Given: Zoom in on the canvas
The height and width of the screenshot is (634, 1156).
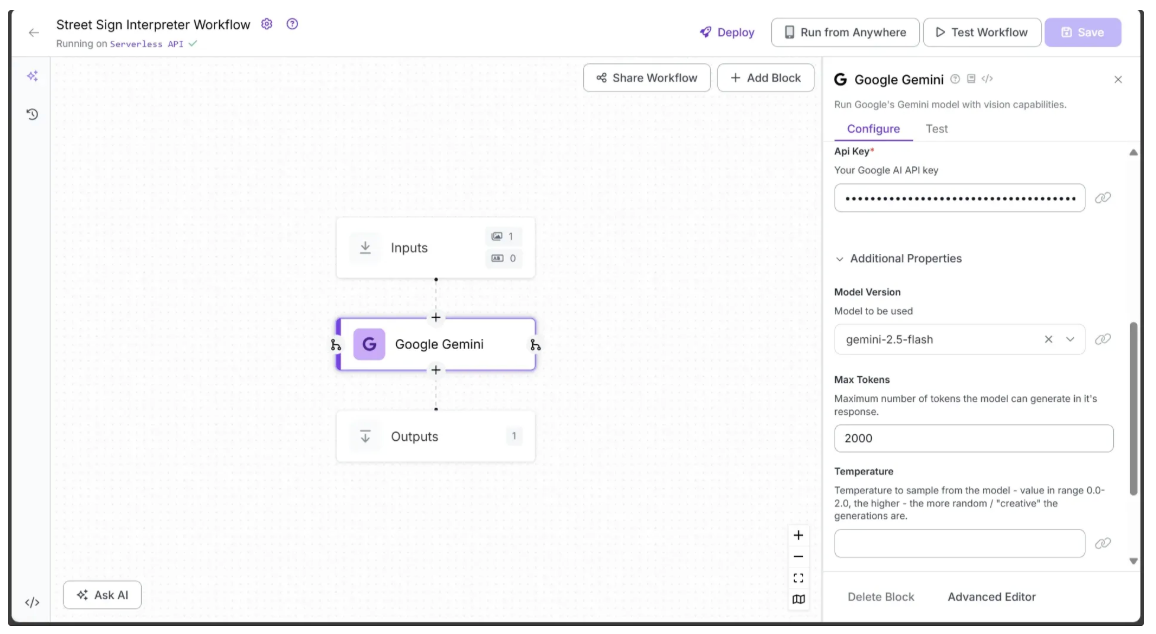Looking at the screenshot, I should pos(798,535).
